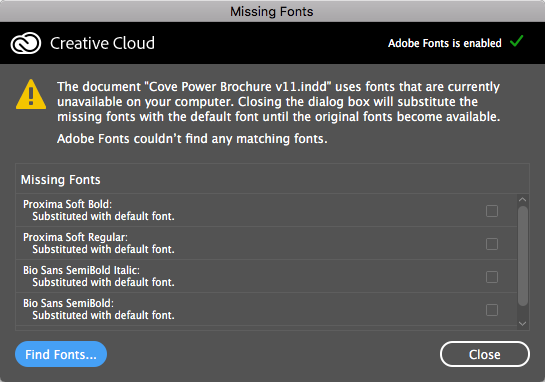Click the yellow warning triangle icon
The width and height of the screenshot is (545, 382).
(x=31, y=95)
